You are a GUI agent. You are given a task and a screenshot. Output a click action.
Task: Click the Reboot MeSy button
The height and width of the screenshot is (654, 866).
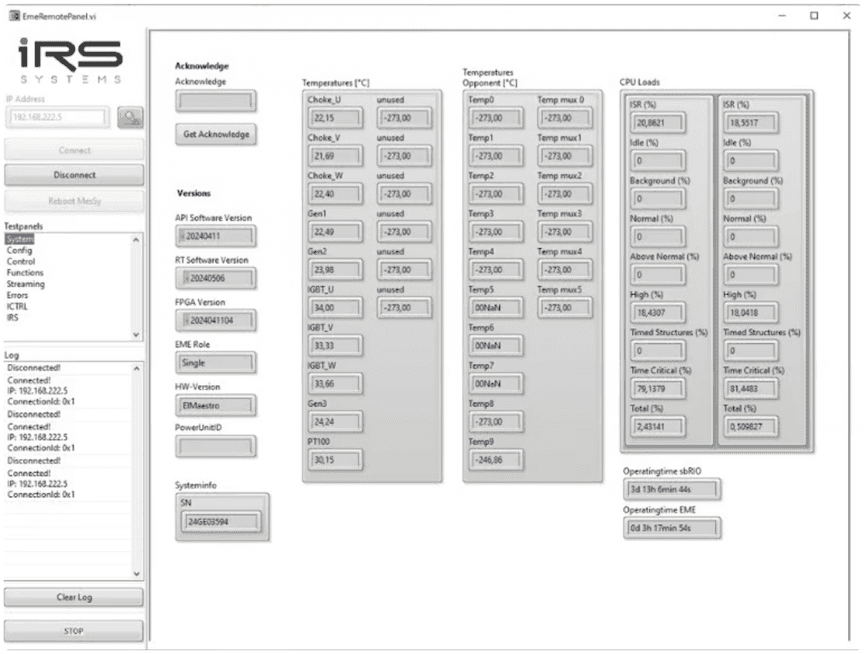click(x=74, y=201)
